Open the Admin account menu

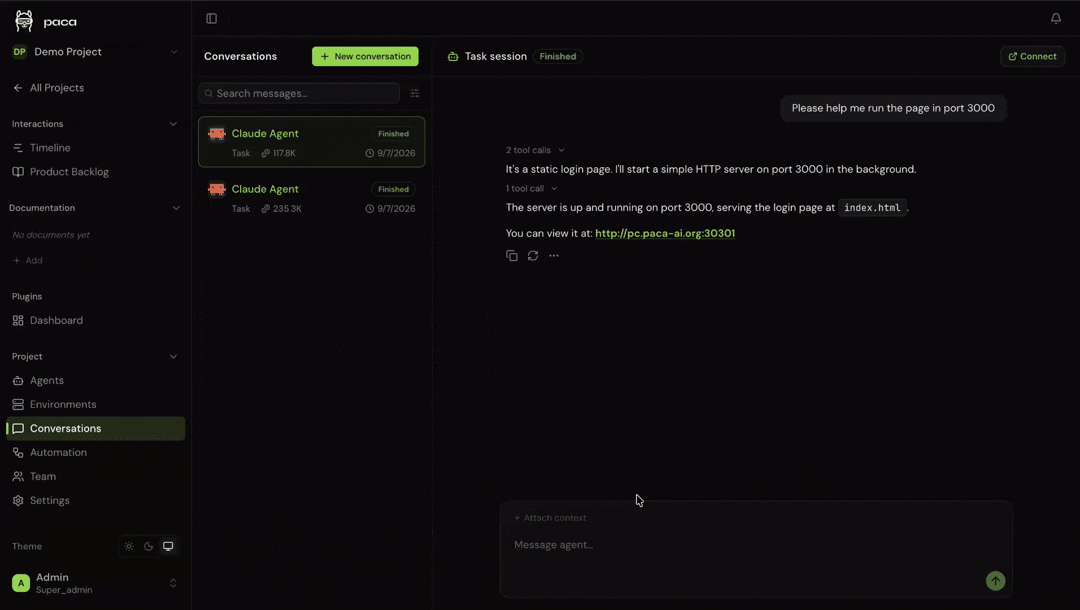pyautogui.click(x=95, y=583)
